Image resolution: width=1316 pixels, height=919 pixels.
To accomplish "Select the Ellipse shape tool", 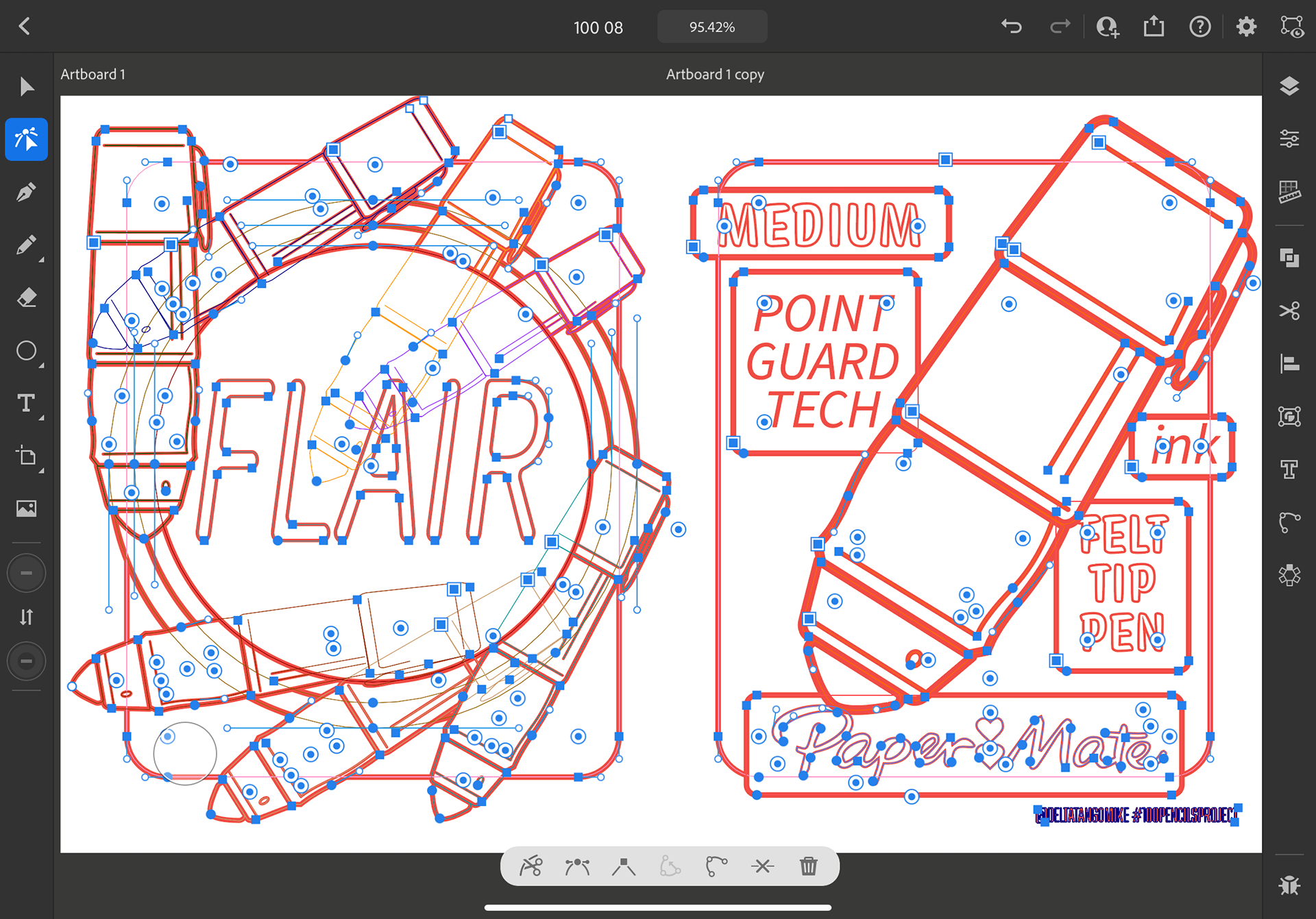I will [27, 351].
